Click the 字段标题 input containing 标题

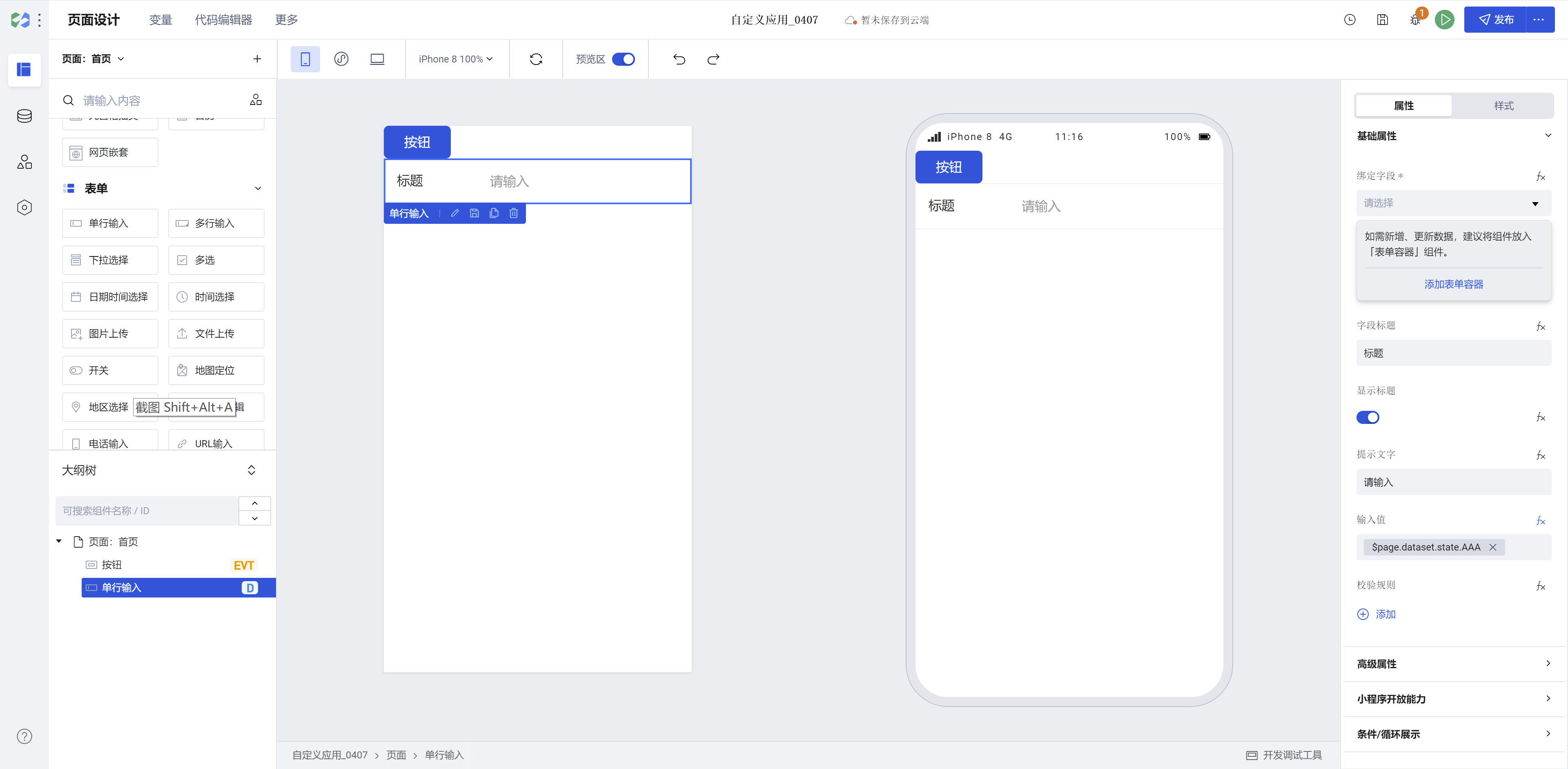click(x=1454, y=353)
